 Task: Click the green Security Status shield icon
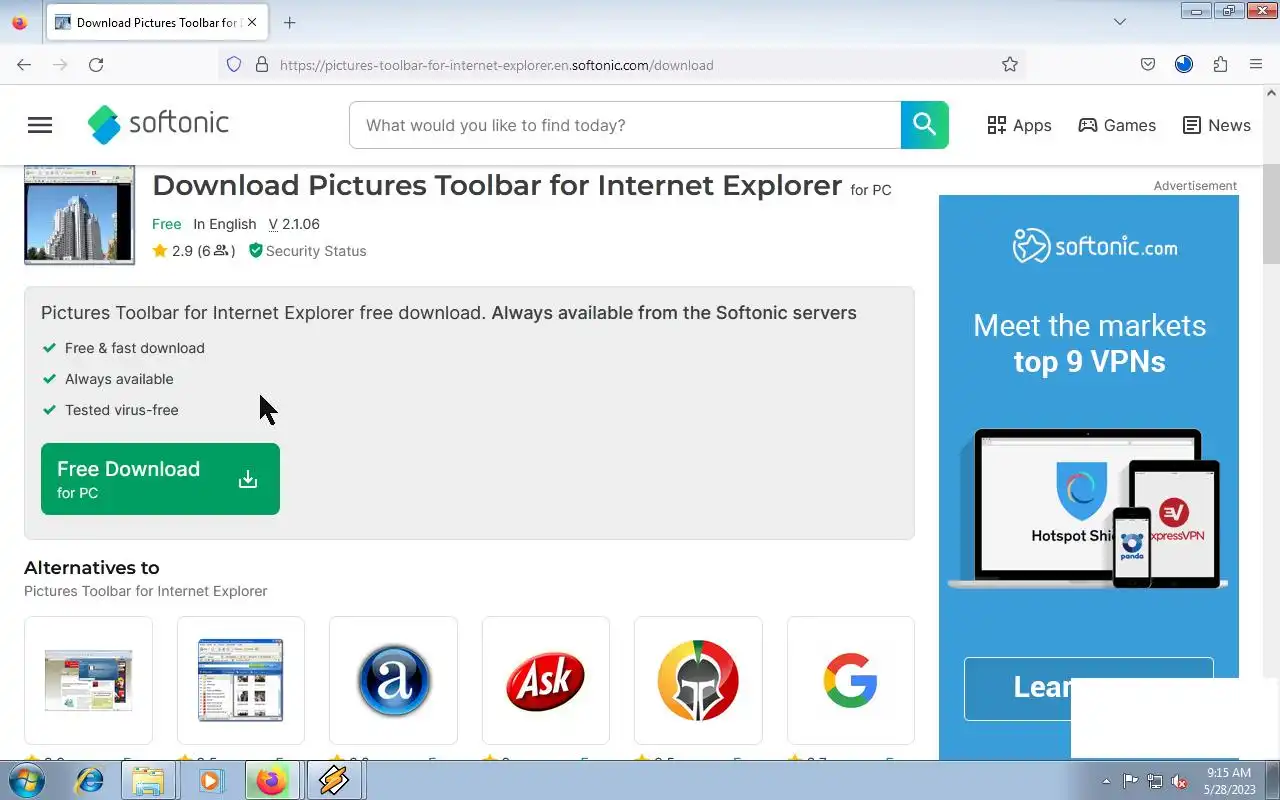click(255, 251)
